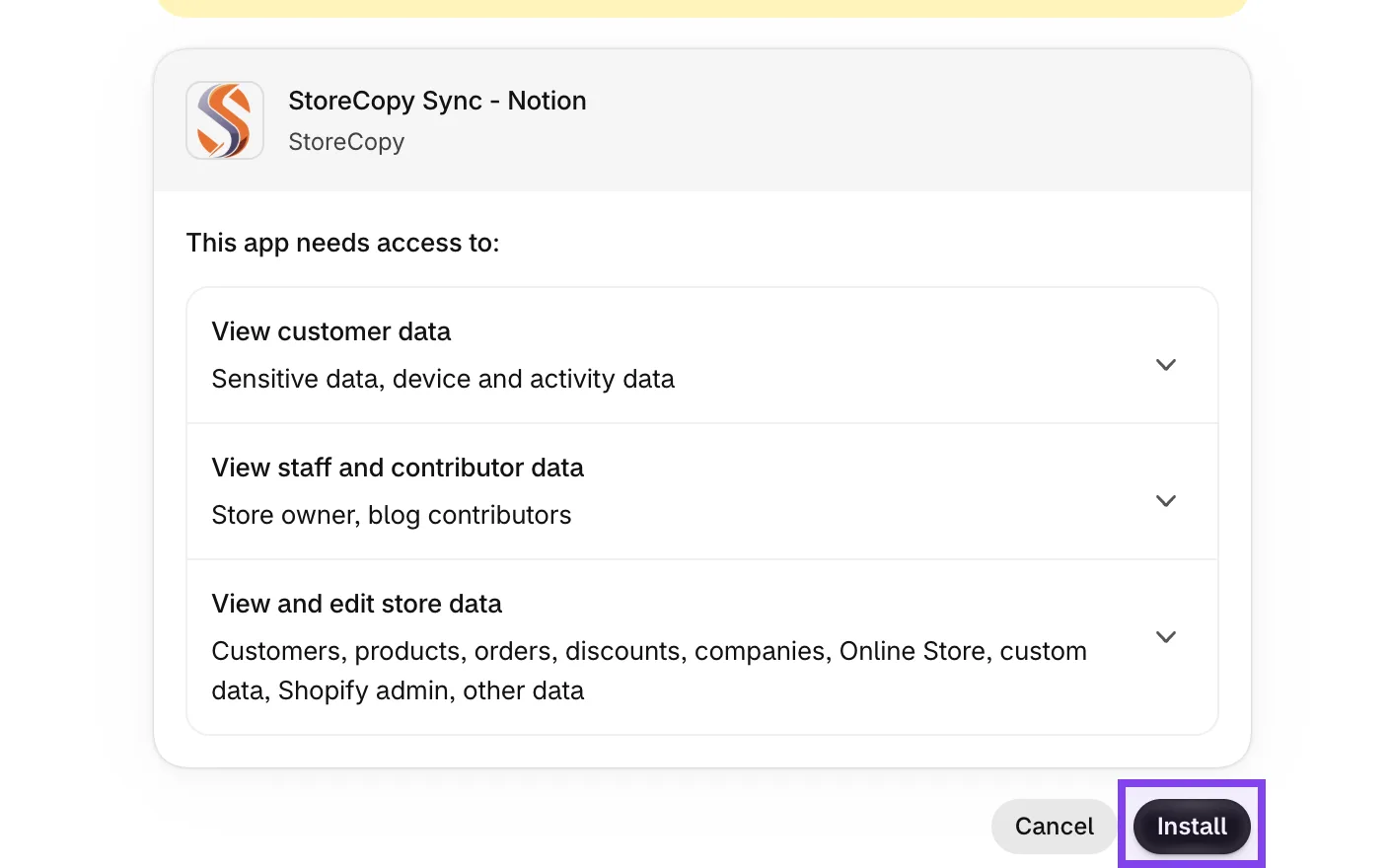
Task: Click the StoreCopy developer name
Action: [x=346, y=142]
